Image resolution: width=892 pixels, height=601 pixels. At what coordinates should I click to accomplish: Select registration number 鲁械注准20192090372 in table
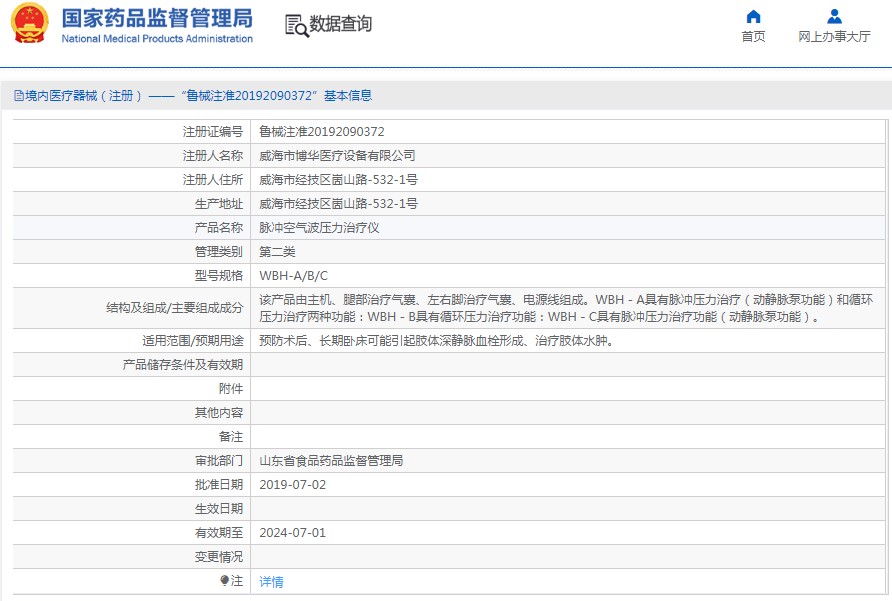click(321, 131)
